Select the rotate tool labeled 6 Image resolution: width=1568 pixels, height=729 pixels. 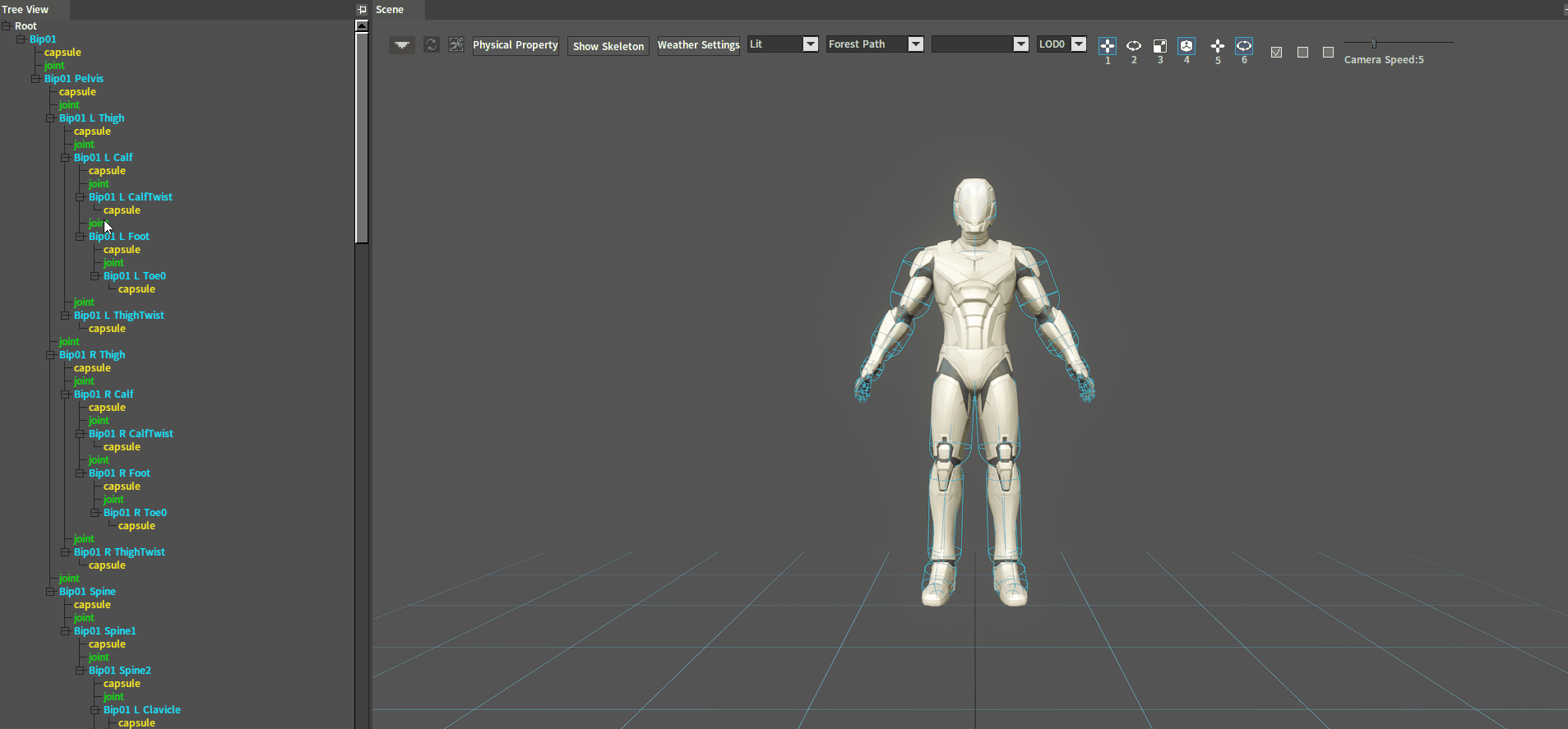pos(1244,46)
